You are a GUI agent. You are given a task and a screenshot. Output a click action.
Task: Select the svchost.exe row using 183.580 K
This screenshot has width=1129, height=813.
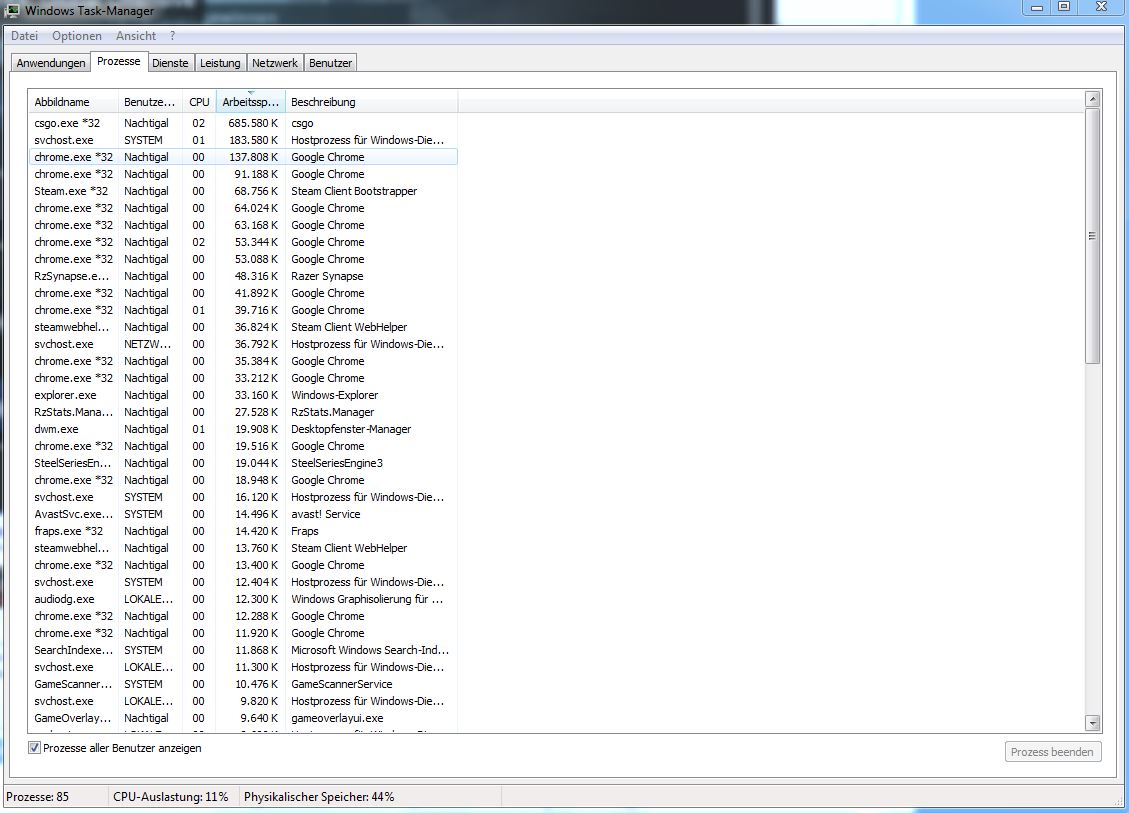tap(243, 140)
